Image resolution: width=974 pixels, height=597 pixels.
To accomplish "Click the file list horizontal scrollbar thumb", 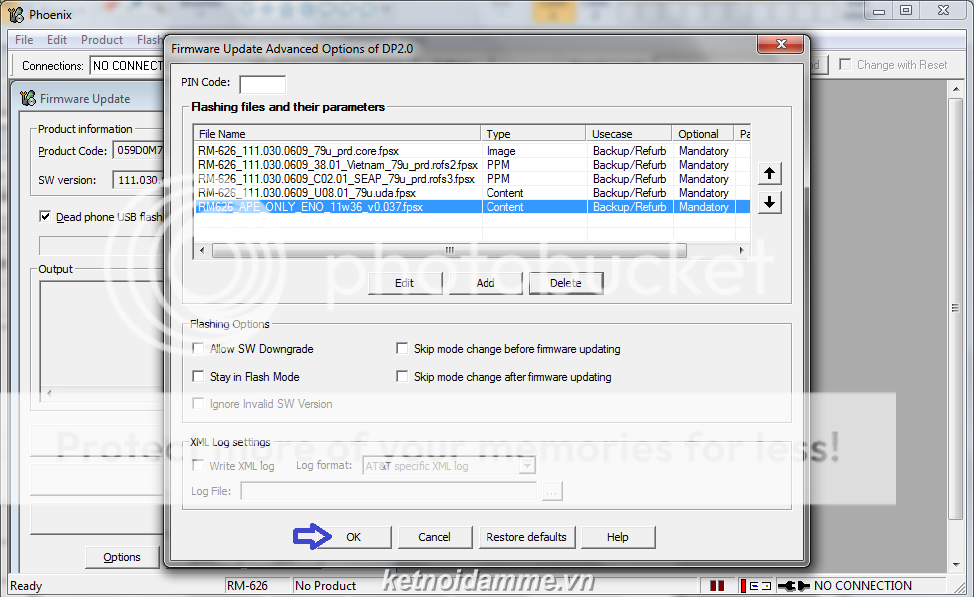I will 449,250.
